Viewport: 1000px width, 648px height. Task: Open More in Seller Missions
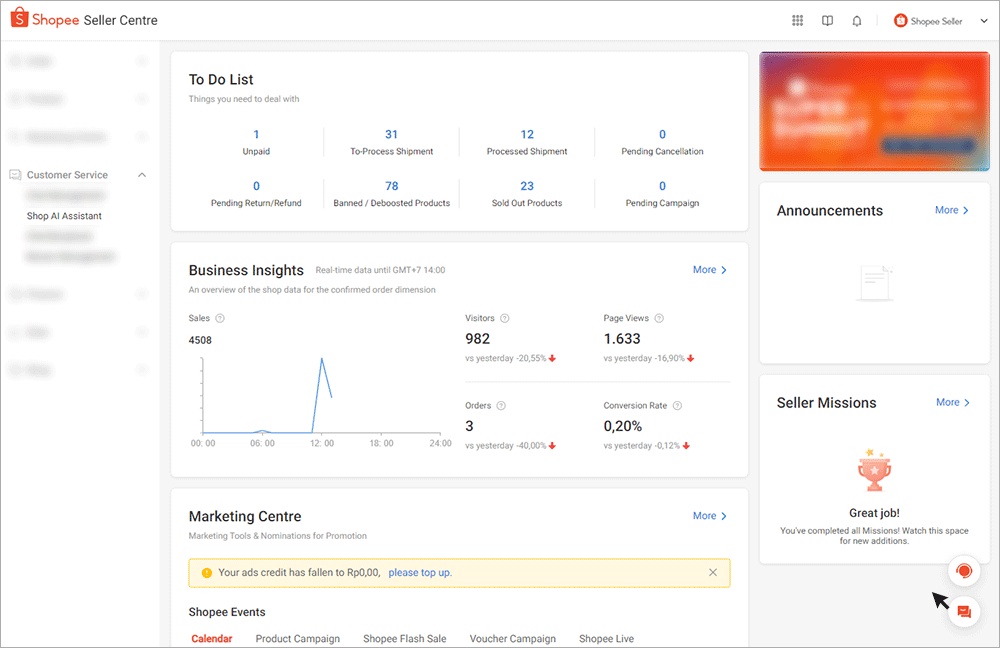coord(952,402)
